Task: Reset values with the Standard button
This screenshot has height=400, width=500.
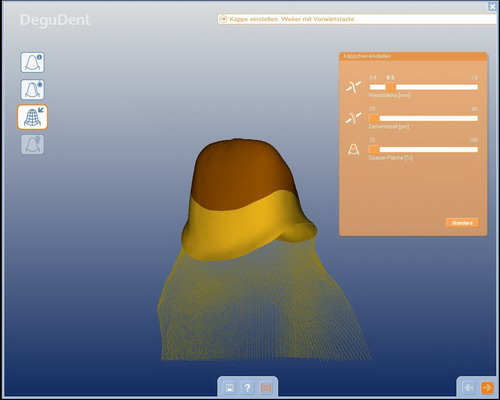Action: (462, 223)
